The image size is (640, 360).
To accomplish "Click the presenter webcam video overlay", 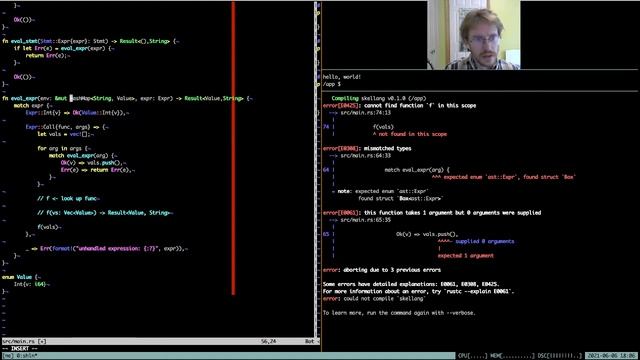I will [473, 35].
